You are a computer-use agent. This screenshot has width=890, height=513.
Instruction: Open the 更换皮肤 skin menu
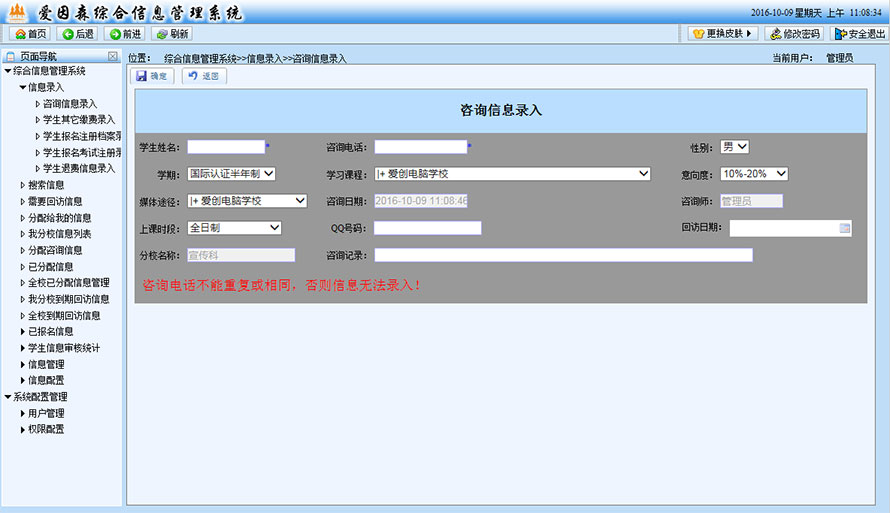click(x=723, y=34)
